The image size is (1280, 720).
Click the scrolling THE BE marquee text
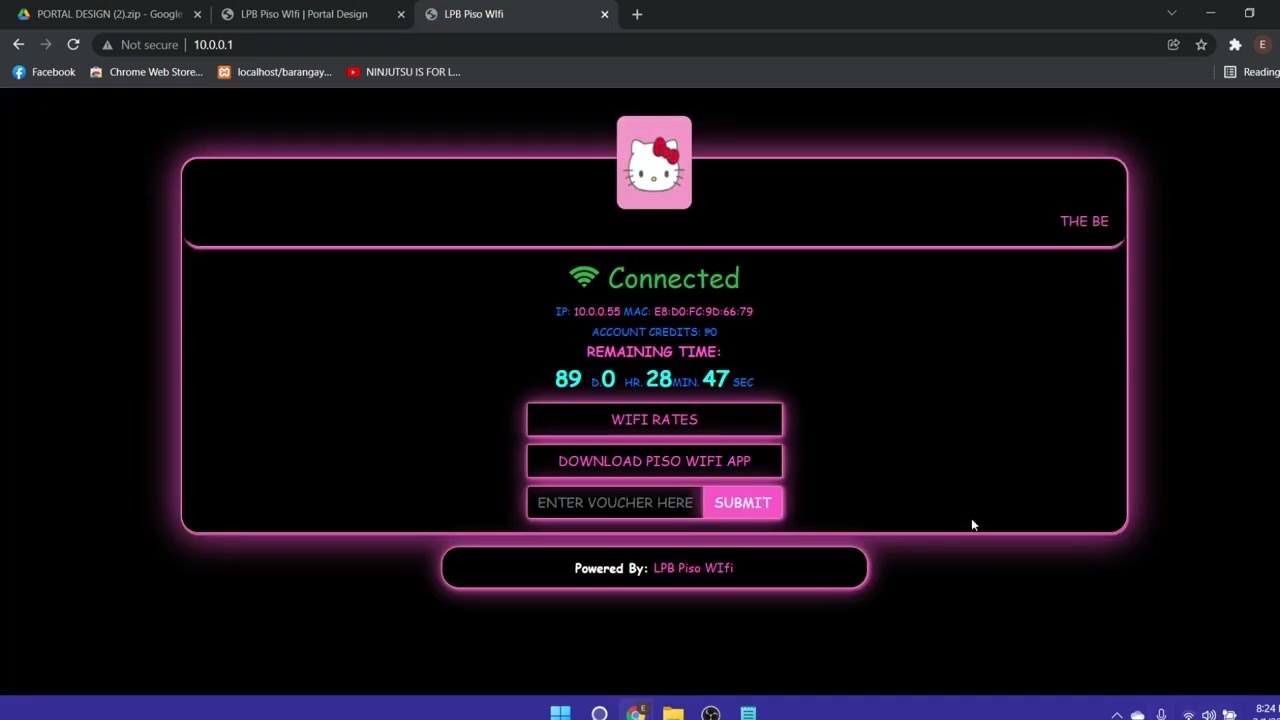pyautogui.click(x=1084, y=221)
